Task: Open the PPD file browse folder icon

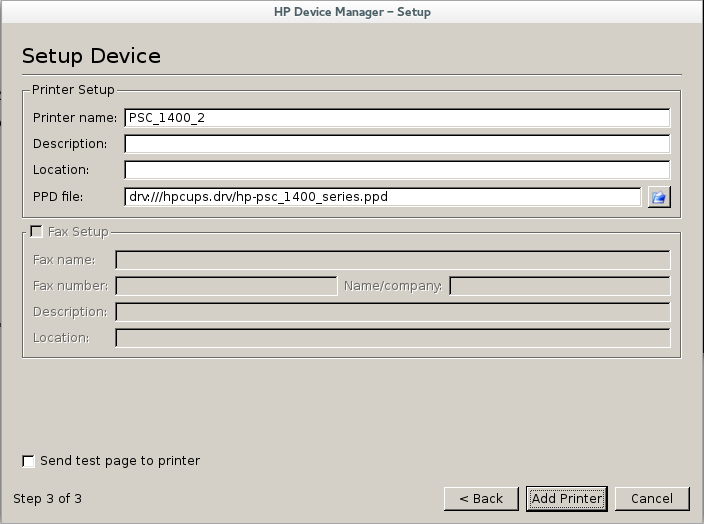Action: tap(659, 197)
